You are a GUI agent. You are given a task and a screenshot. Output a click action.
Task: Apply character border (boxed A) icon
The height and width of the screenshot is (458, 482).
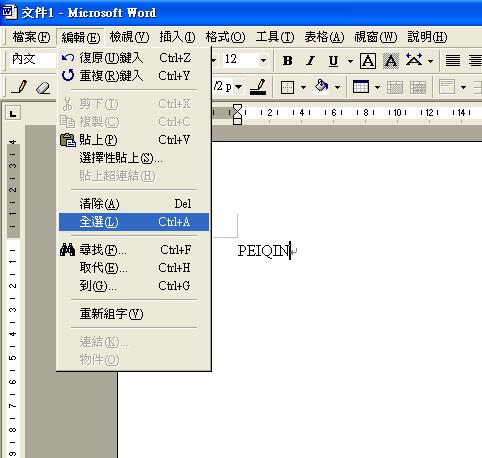pos(368,61)
